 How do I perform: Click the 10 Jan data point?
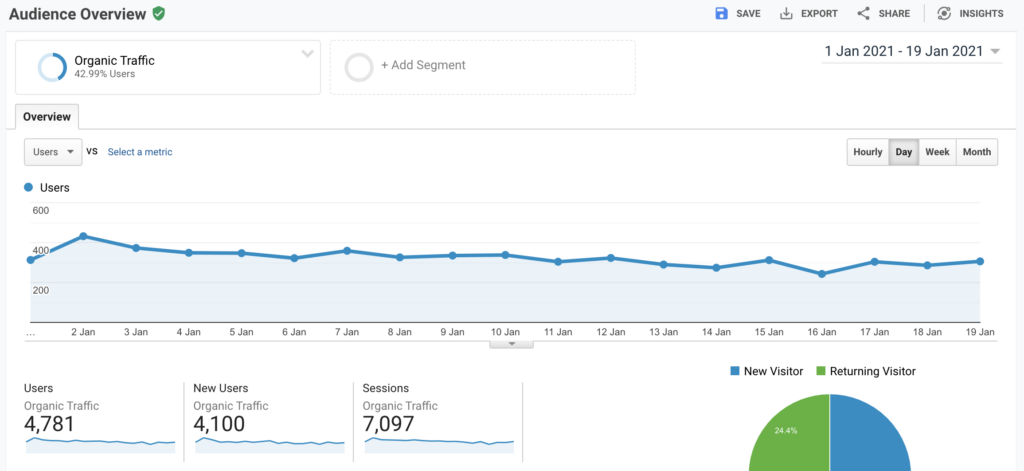(505, 255)
